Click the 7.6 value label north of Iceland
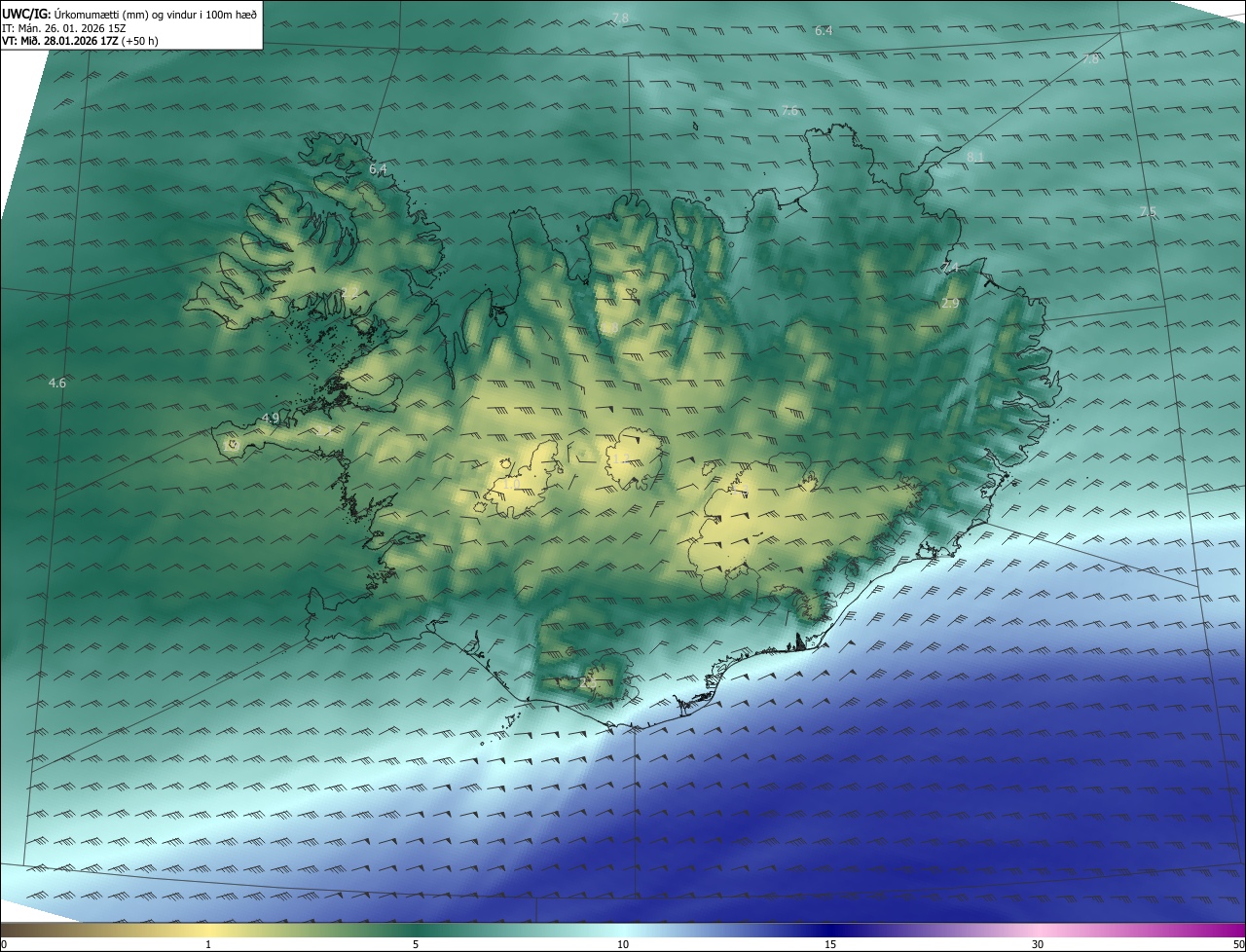Screen dimensions: 1246x952 (x=789, y=111)
